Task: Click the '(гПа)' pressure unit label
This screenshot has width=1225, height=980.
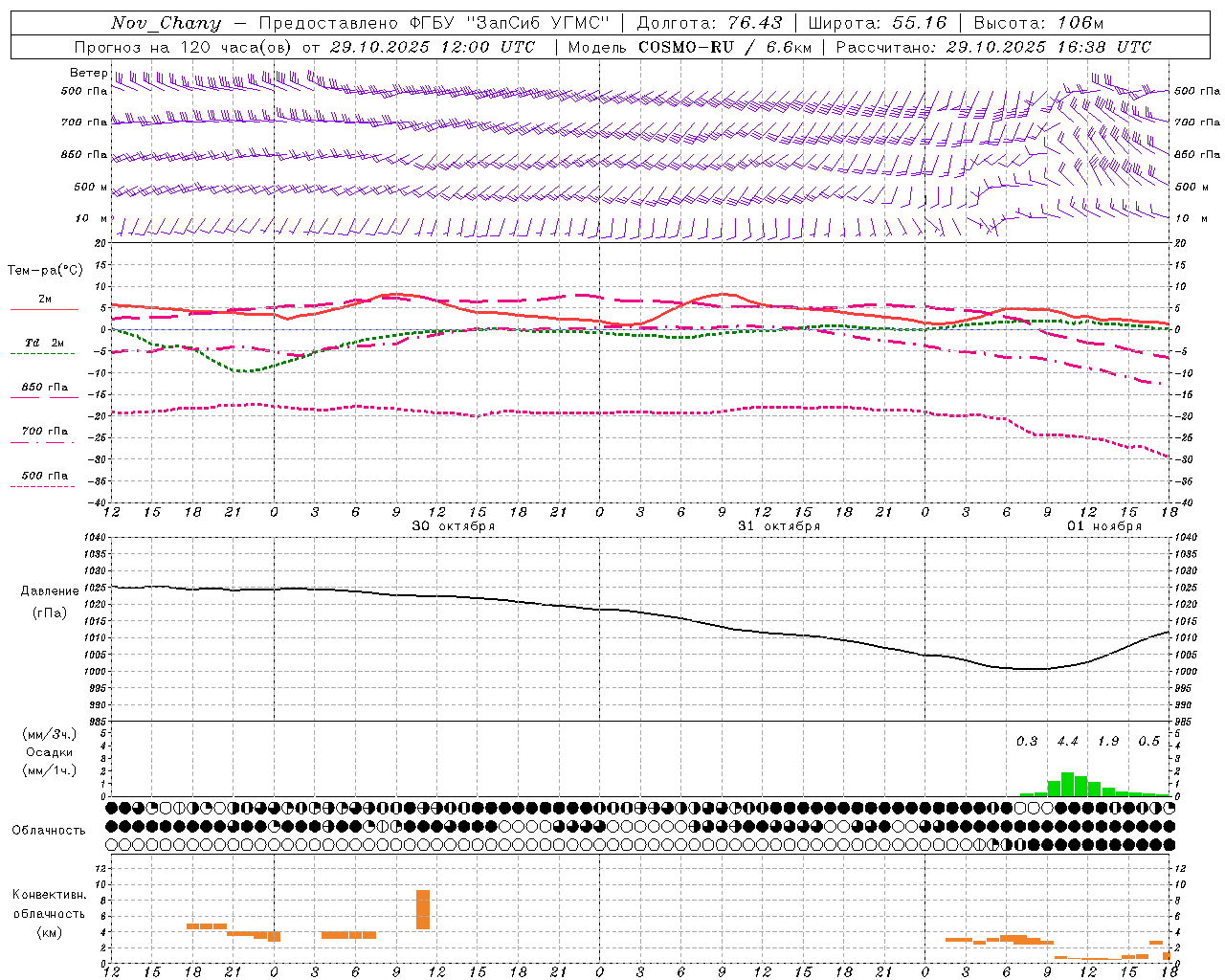Action: [x=50, y=613]
